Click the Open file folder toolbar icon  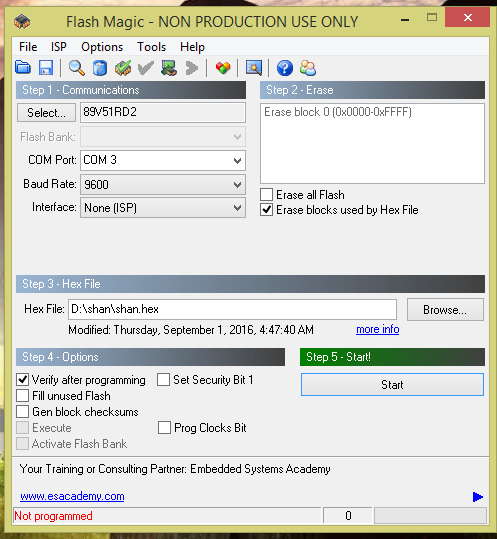pos(23,67)
